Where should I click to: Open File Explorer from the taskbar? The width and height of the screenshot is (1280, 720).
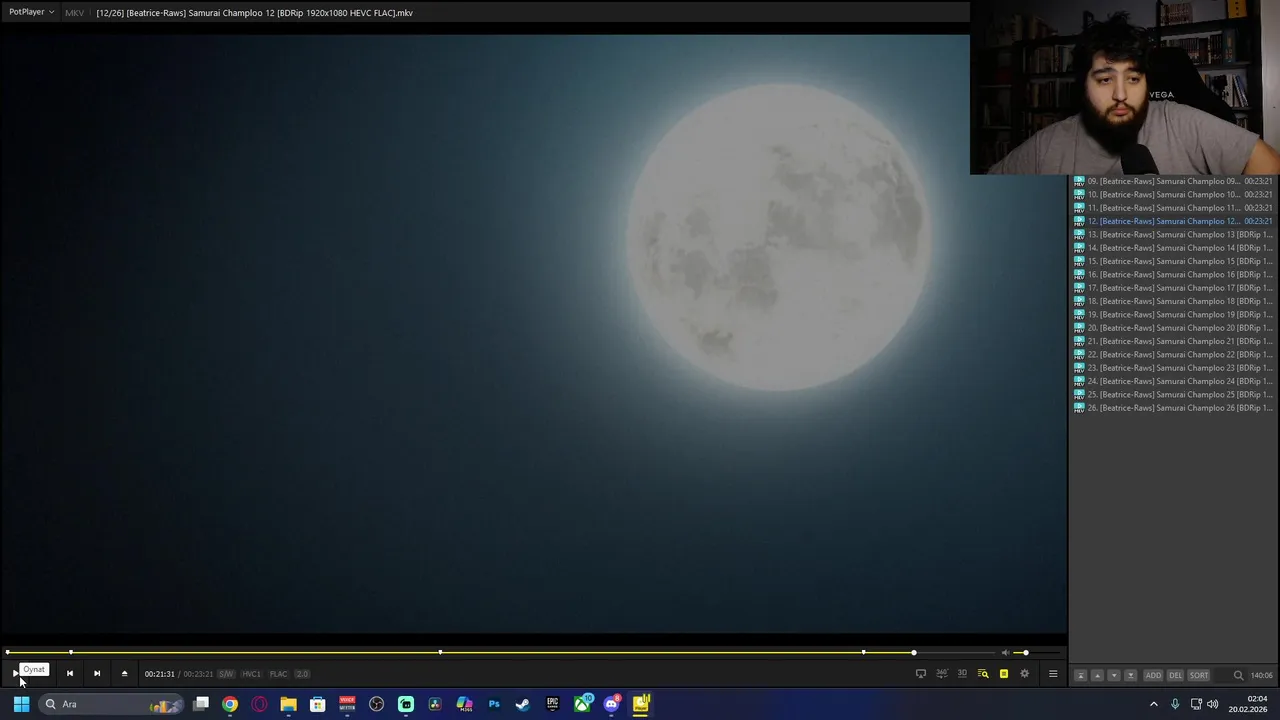pos(288,704)
